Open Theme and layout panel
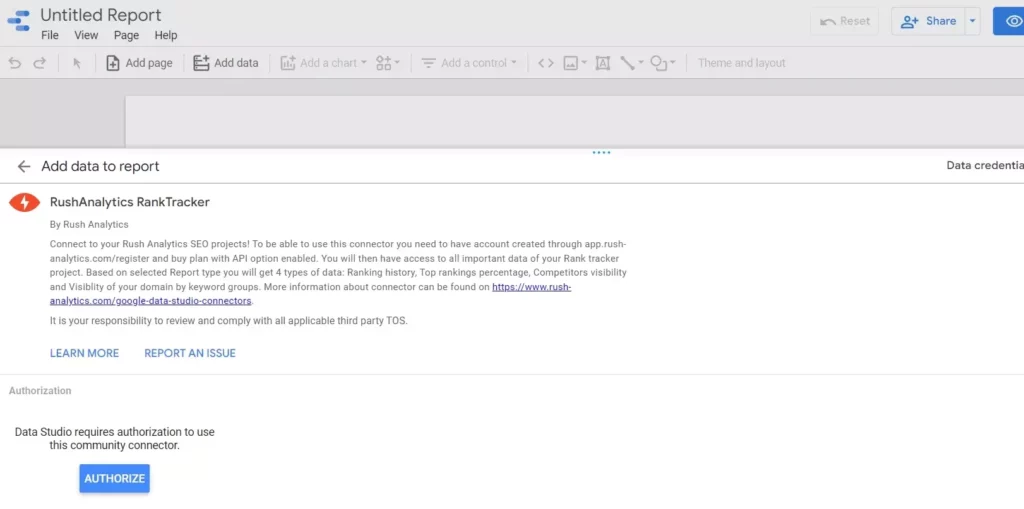This screenshot has width=1024, height=509. tap(741, 63)
